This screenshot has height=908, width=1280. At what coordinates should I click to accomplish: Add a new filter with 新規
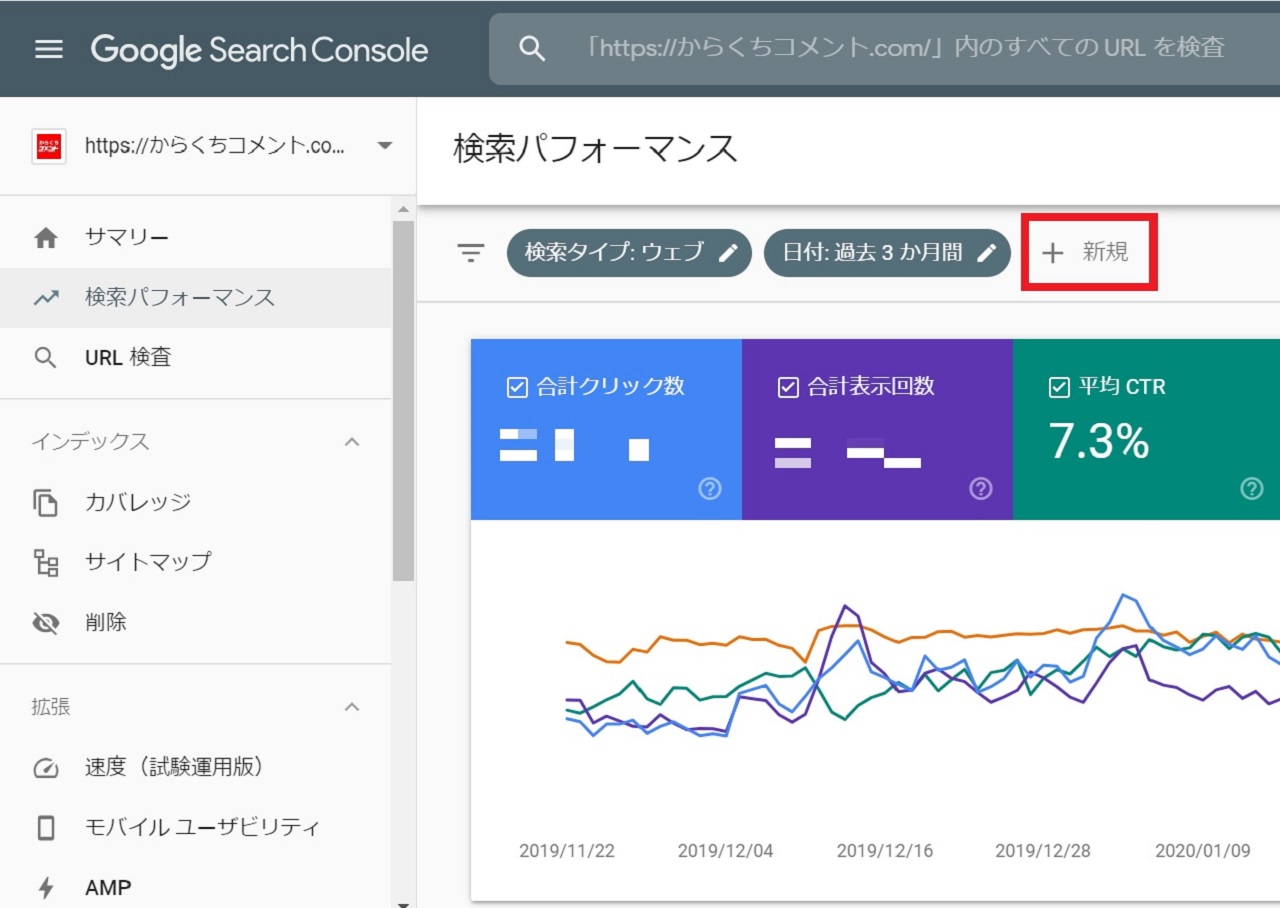(1088, 253)
